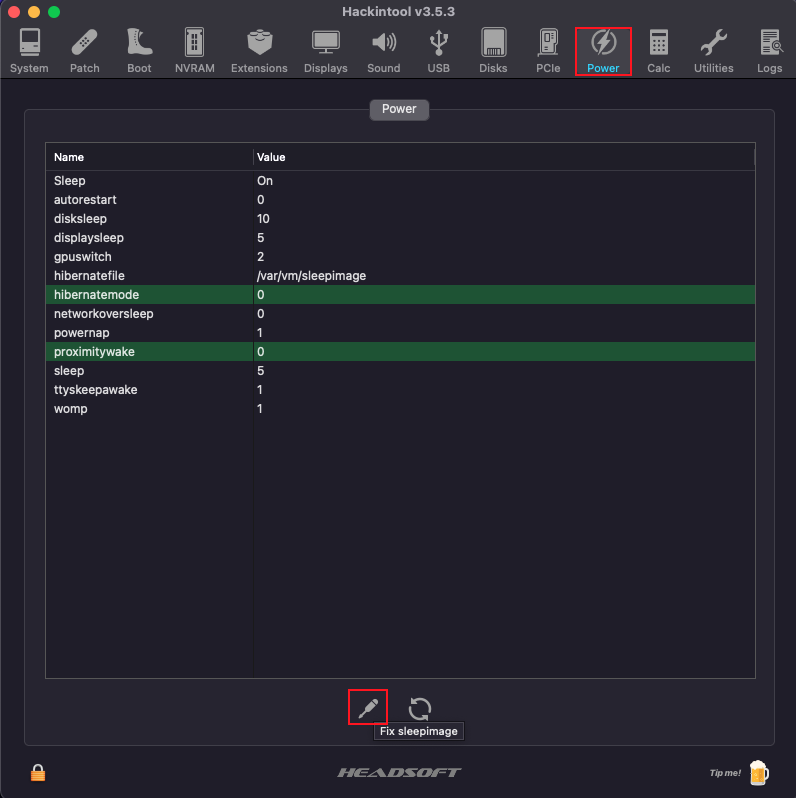
Task: Toggle the orange lock icon
Action: click(x=38, y=772)
